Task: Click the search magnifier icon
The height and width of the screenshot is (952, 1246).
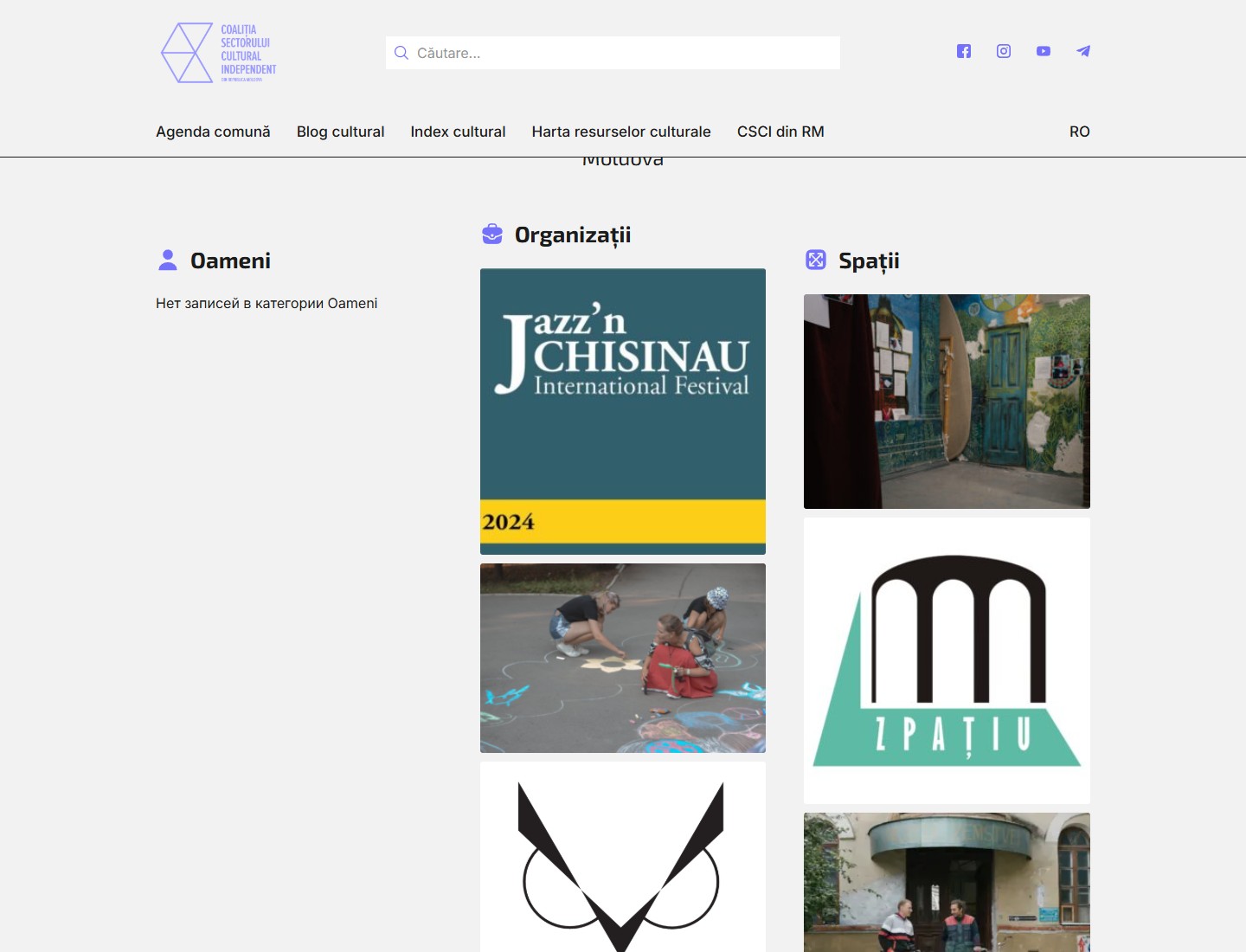Action: (401, 53)
